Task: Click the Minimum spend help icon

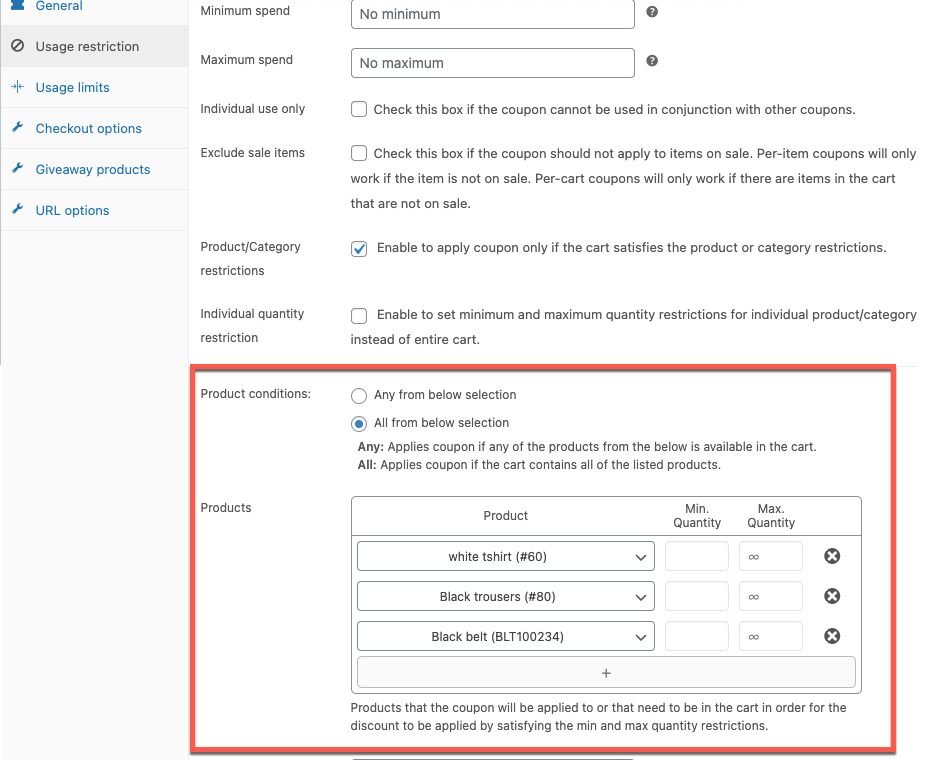Action: point(652,12)
